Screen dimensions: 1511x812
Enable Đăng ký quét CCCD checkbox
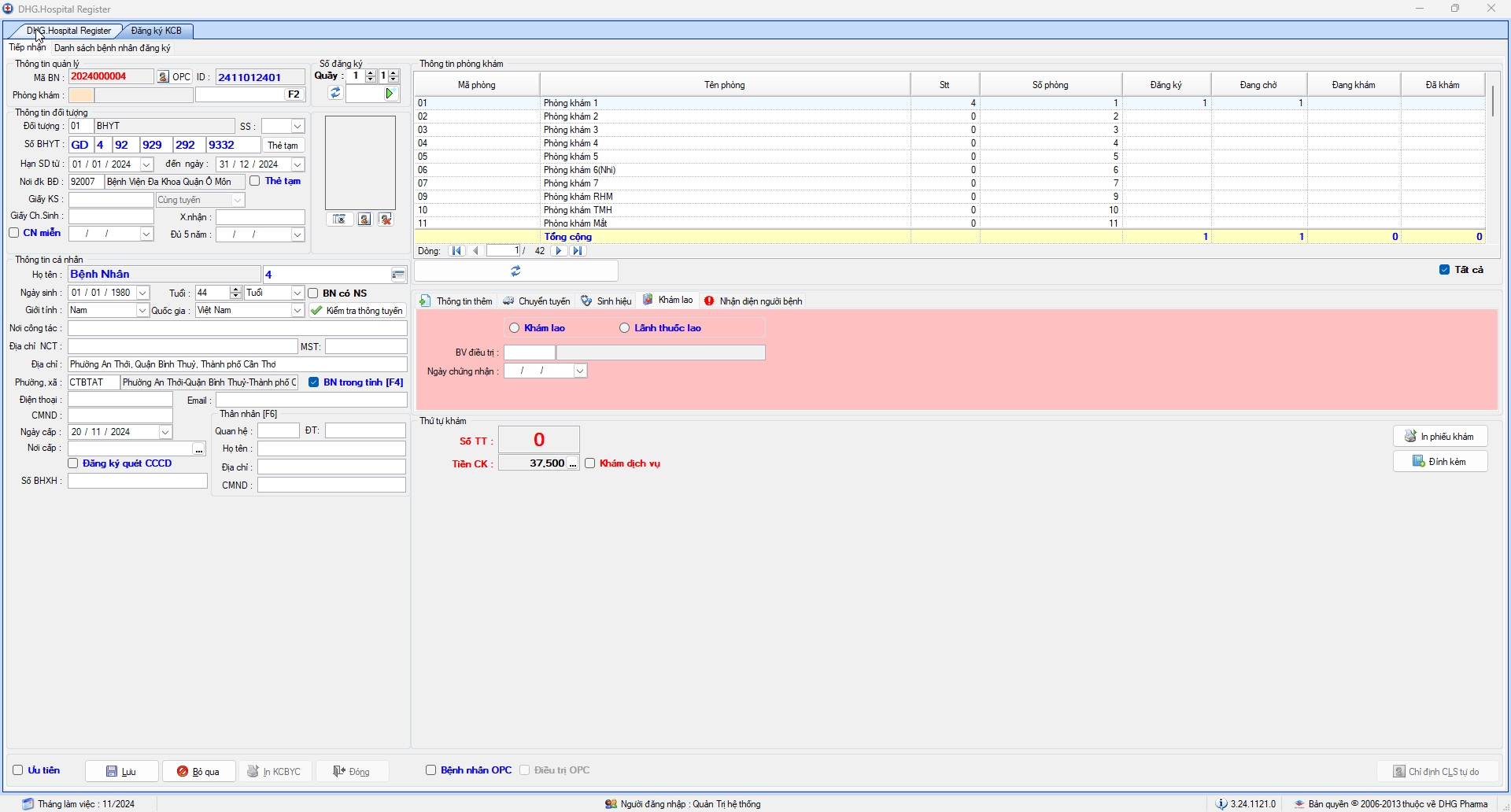pos(73,463)
